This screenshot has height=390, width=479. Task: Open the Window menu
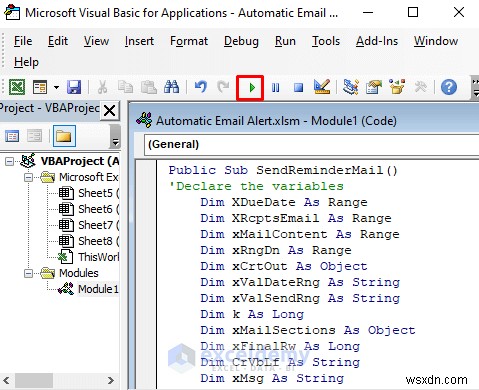[436, 41]
